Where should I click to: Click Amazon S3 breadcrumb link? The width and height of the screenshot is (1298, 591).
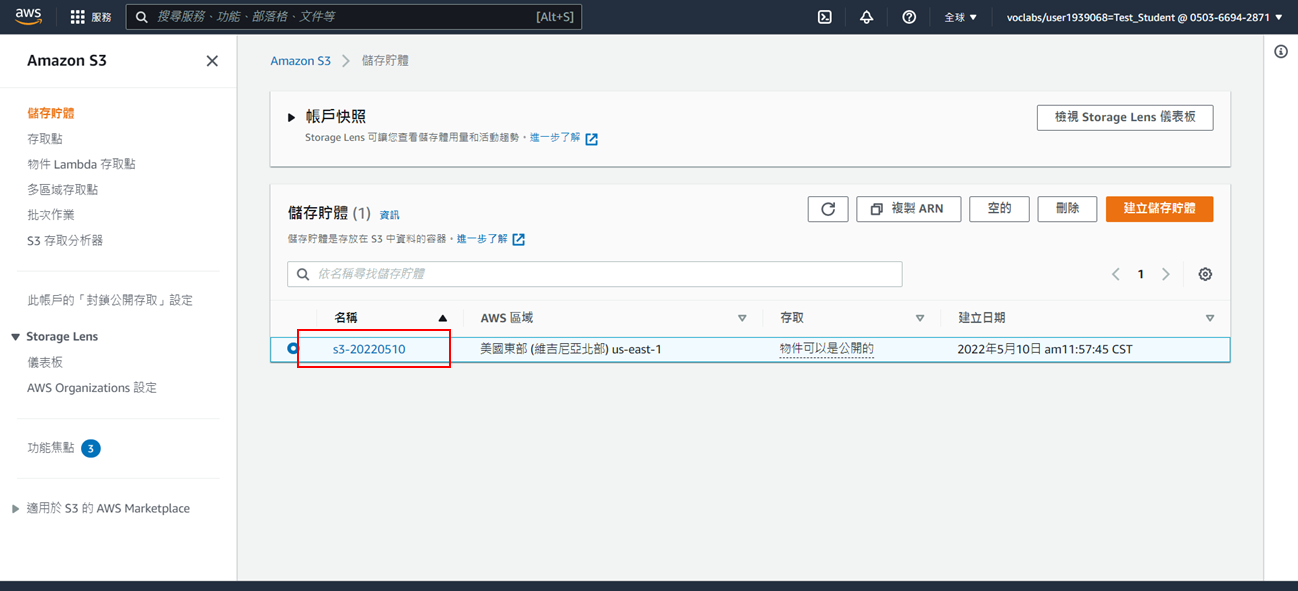(x=300, y=61)
